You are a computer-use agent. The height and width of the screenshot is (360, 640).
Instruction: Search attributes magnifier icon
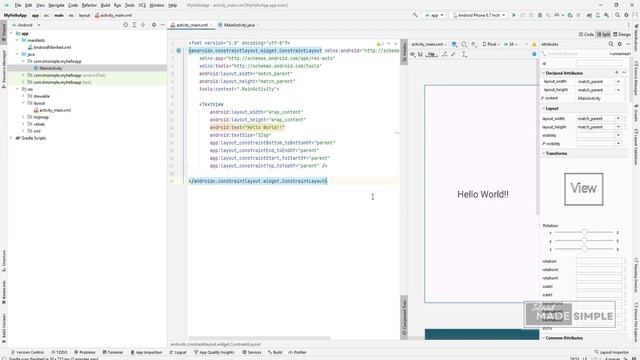tap(611, 44)
